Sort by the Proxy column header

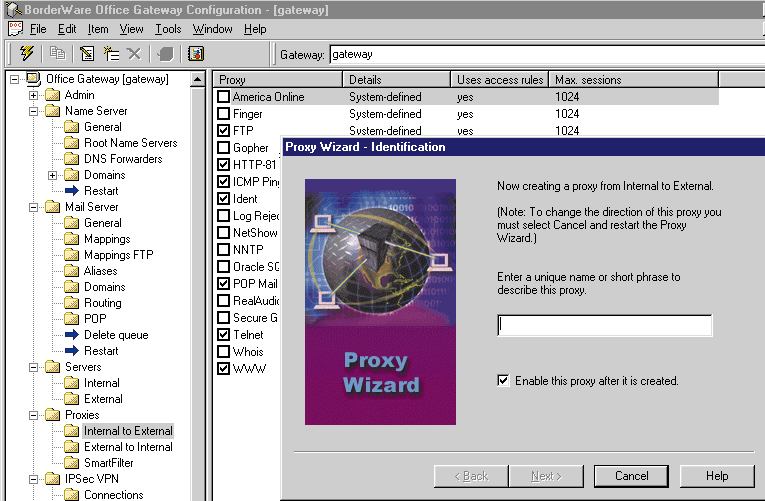tap(278, 80)
